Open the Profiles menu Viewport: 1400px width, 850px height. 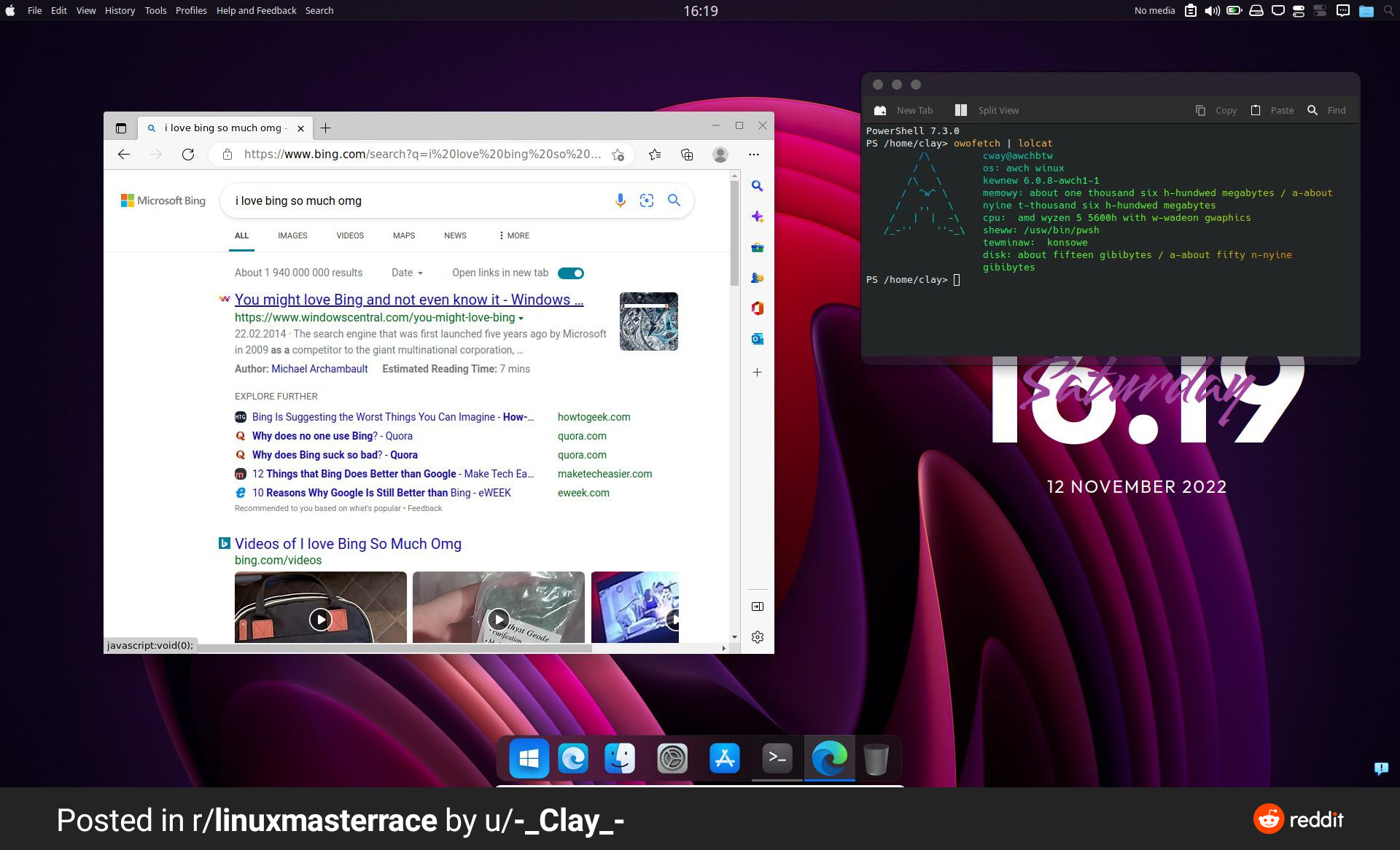pos(191,10)
